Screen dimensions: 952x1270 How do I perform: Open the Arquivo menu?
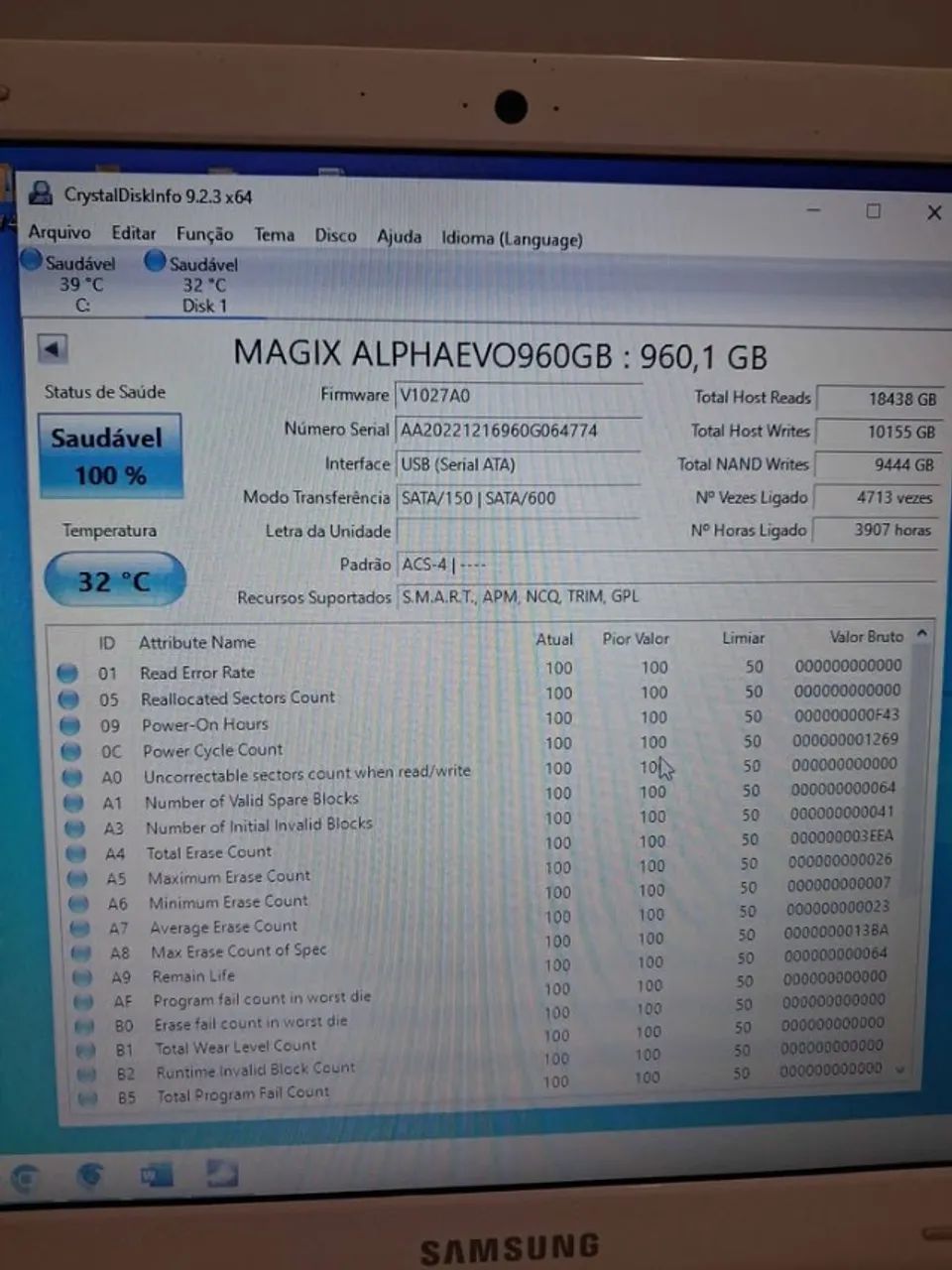[59, 232]
